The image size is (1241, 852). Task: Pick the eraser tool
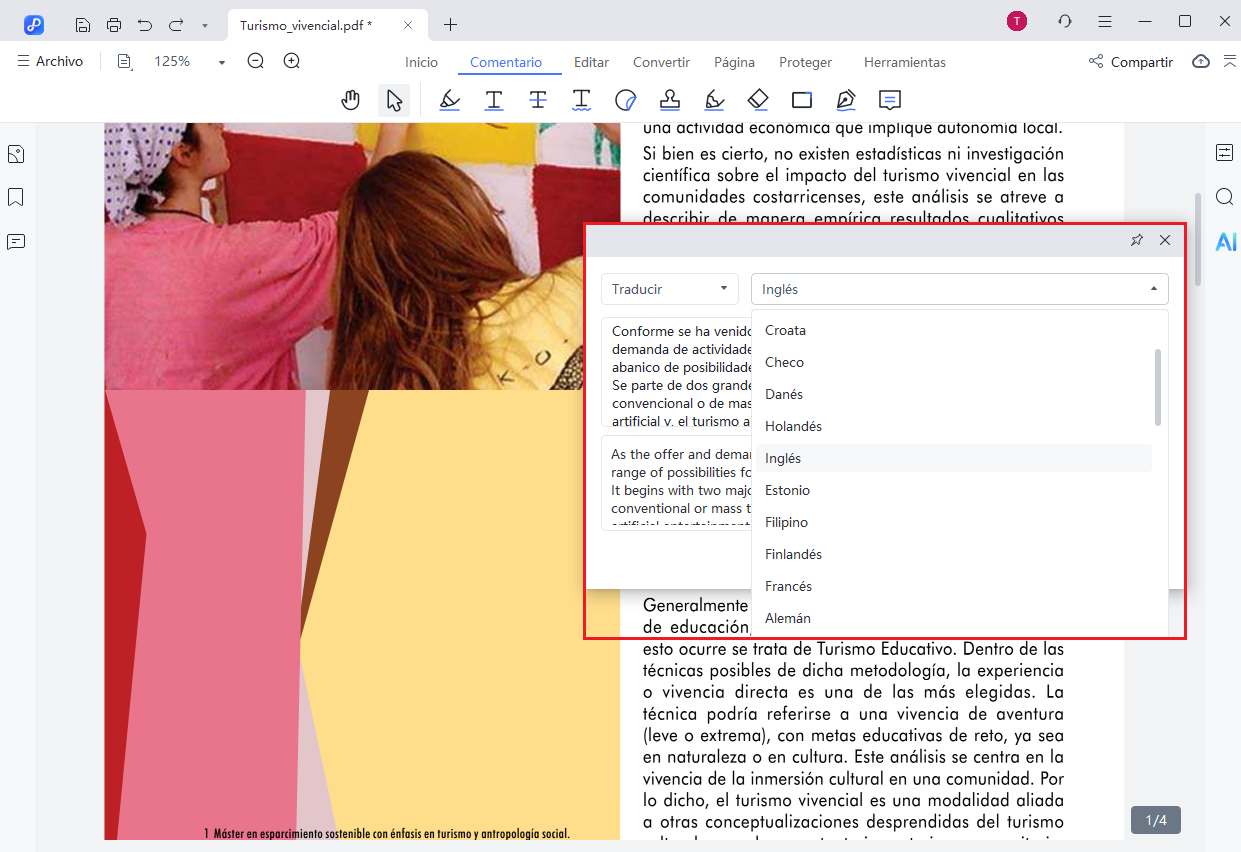pyautogui.click(x=758, y=100)
